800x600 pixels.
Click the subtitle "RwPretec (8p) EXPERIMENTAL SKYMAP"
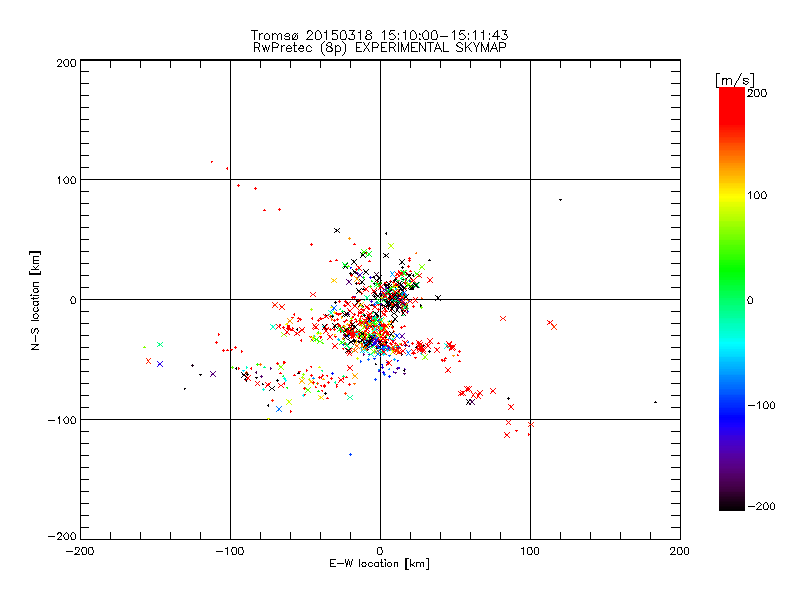[380, 47]
